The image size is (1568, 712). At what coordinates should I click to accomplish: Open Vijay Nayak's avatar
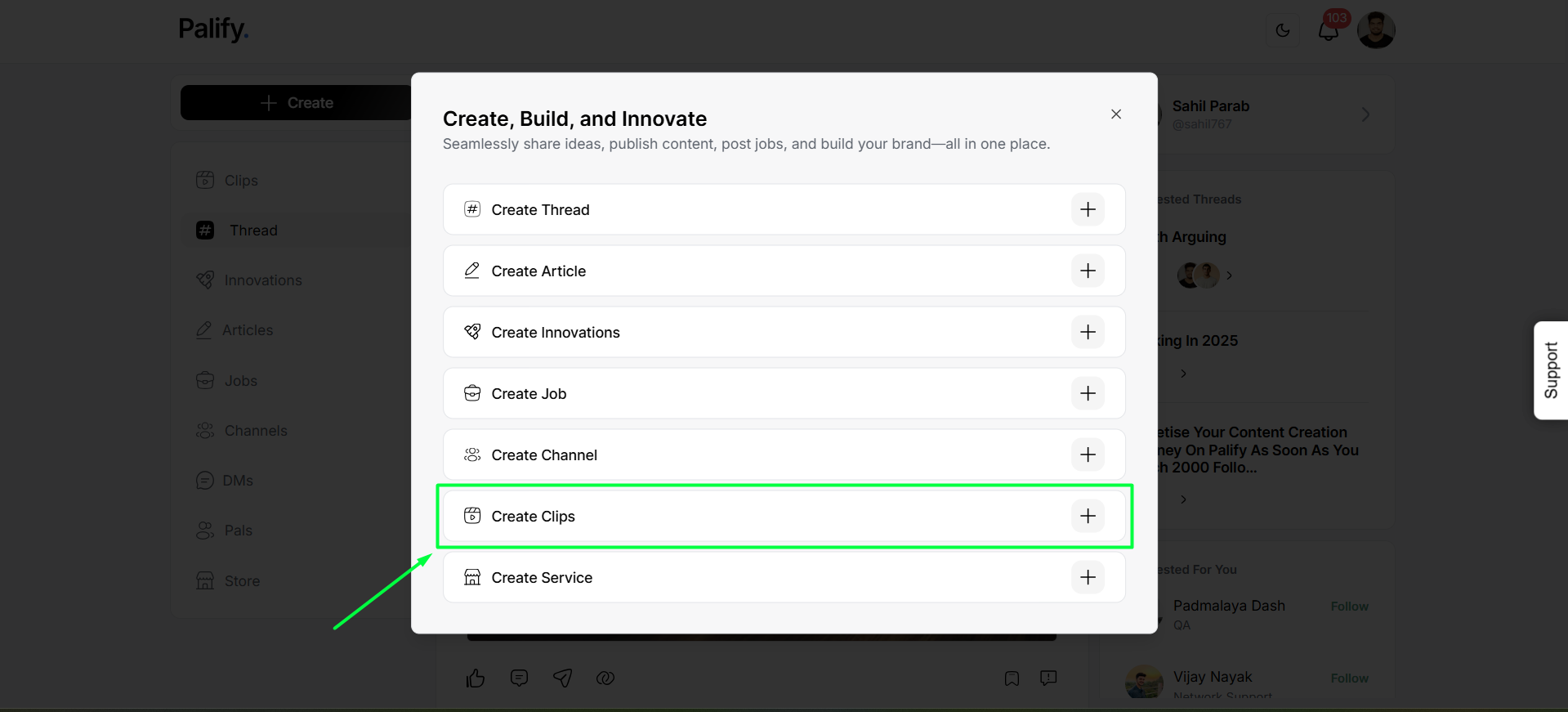coord(1144,682)
